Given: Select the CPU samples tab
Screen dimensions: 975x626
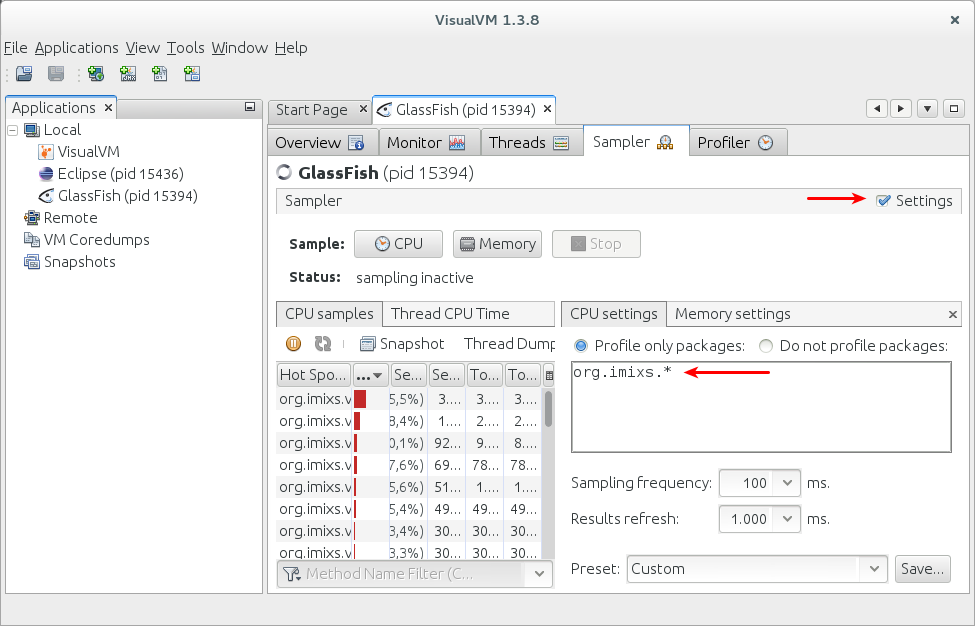Looking at the screenshot, I should [329, 314].
